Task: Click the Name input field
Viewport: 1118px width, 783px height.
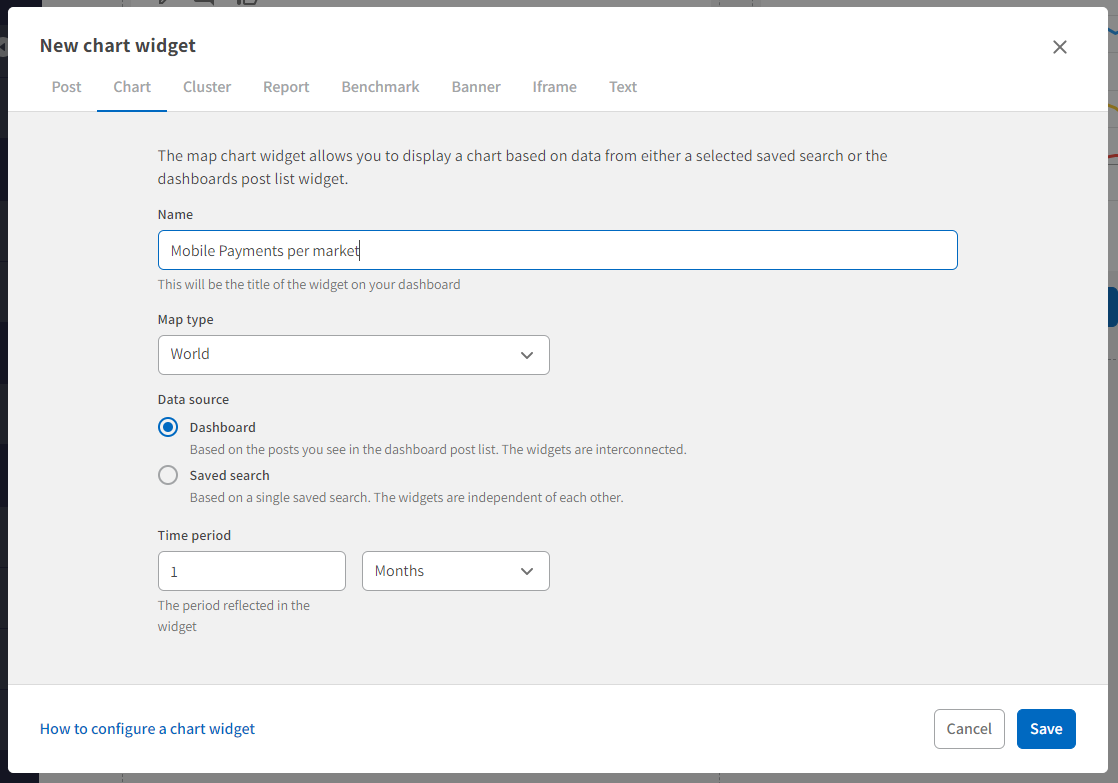Action: coord(557,251)
